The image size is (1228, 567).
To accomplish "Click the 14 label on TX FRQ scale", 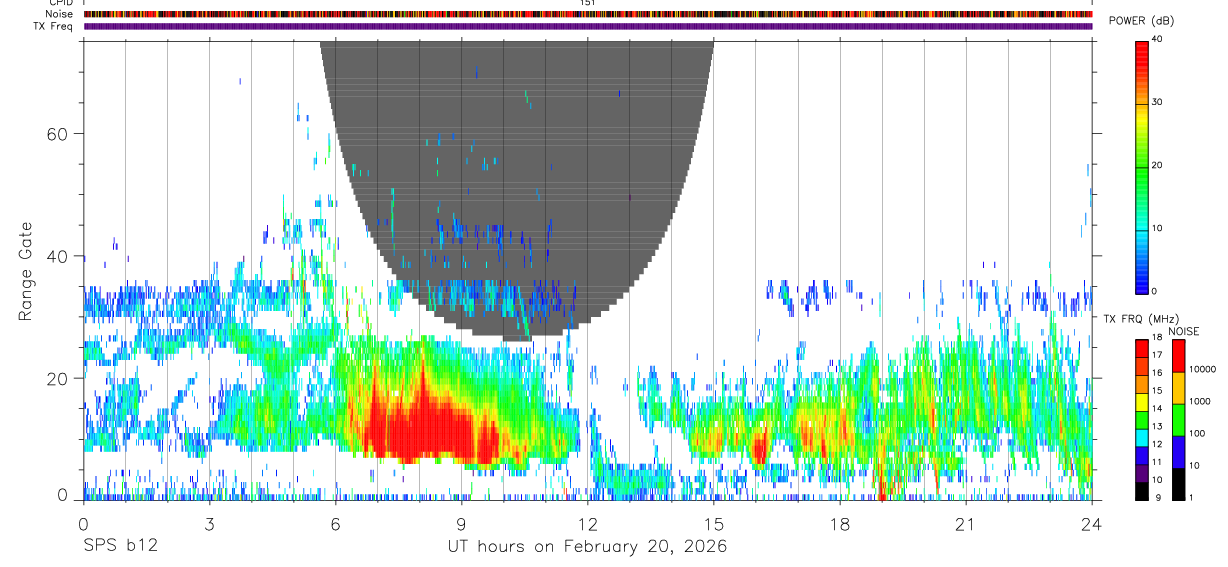I will pos(1157,409).
